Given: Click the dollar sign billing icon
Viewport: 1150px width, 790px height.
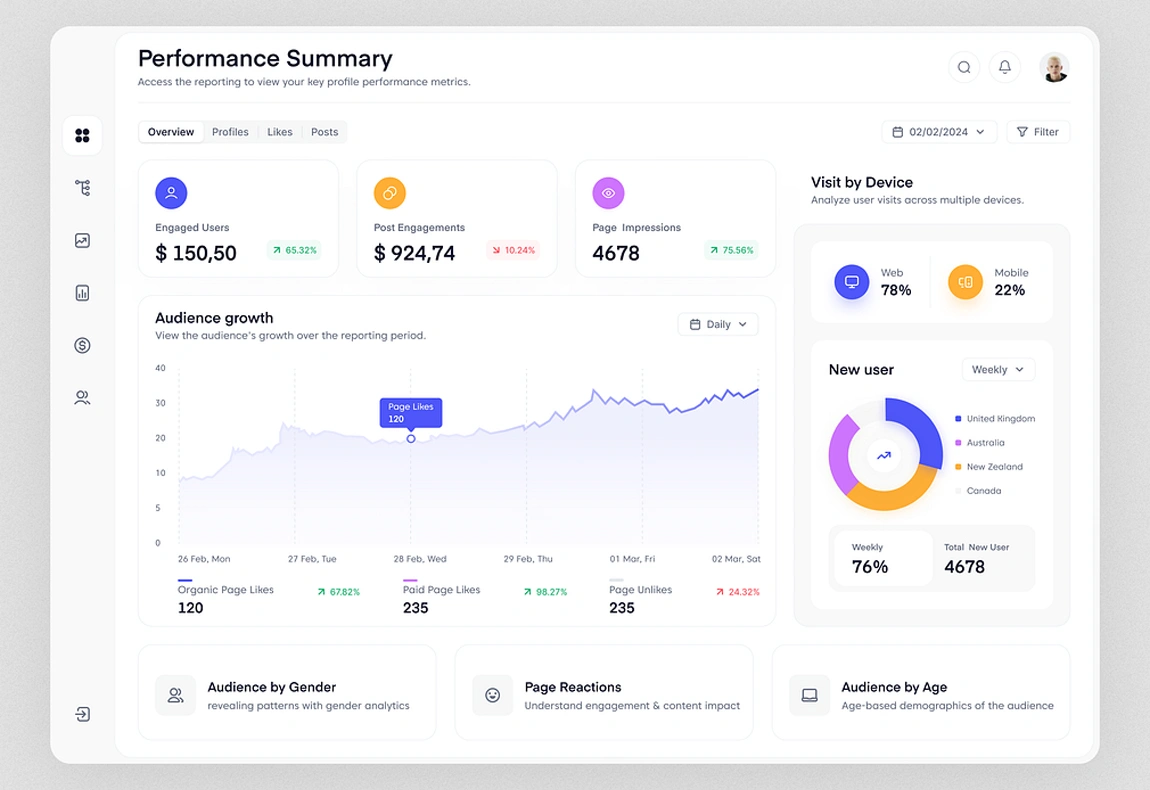Looking at the screenshot, I should tap(82, 345).
